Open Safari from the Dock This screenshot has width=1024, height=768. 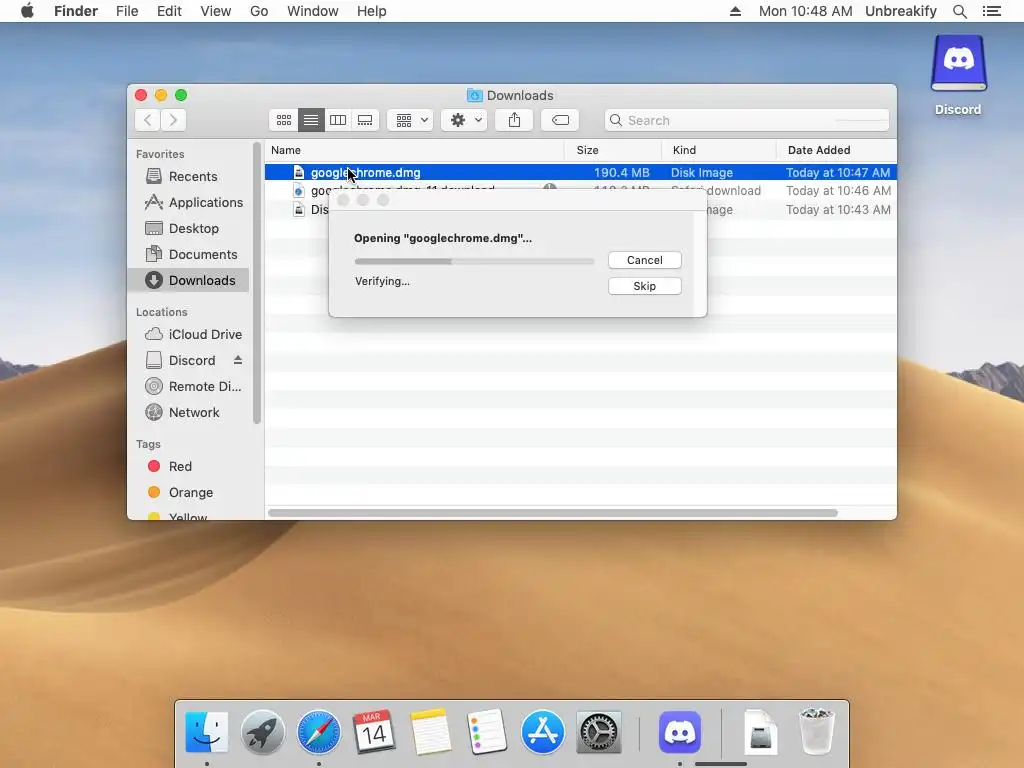(319, 732)
